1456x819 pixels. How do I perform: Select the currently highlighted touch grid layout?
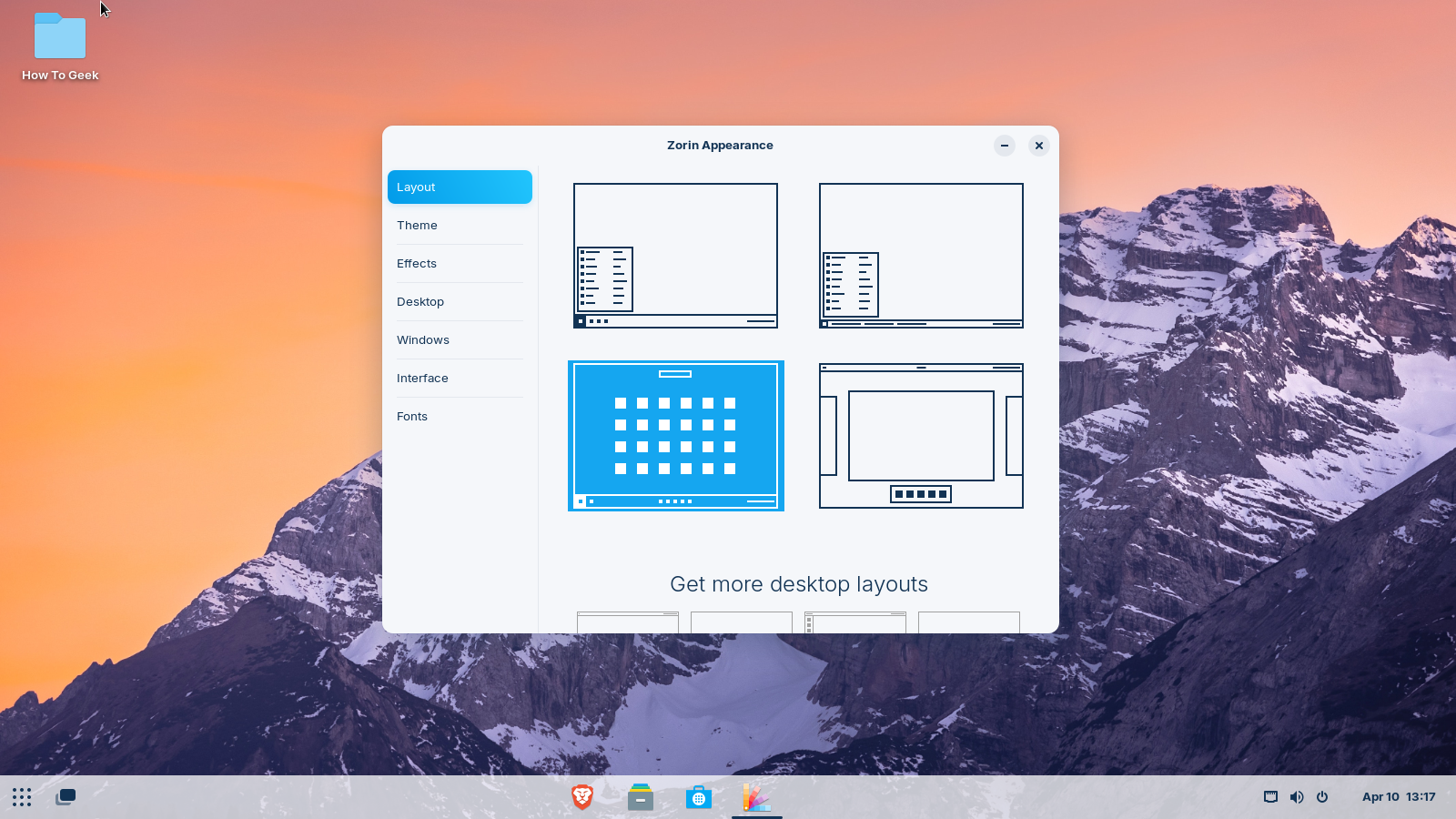click(675, 435)
